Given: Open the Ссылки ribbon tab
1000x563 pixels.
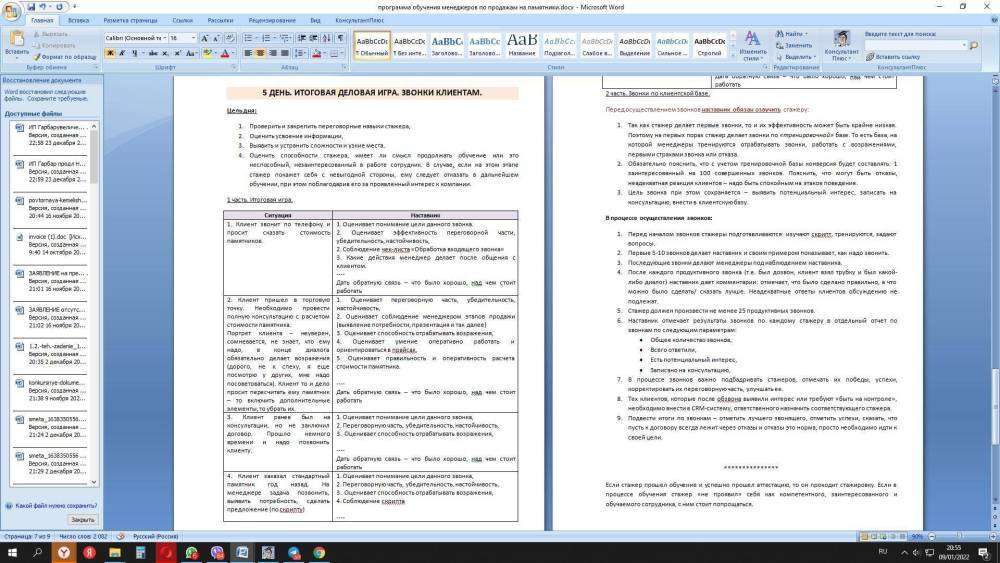Looking at the screenshot, I should [x=182, y=20].
